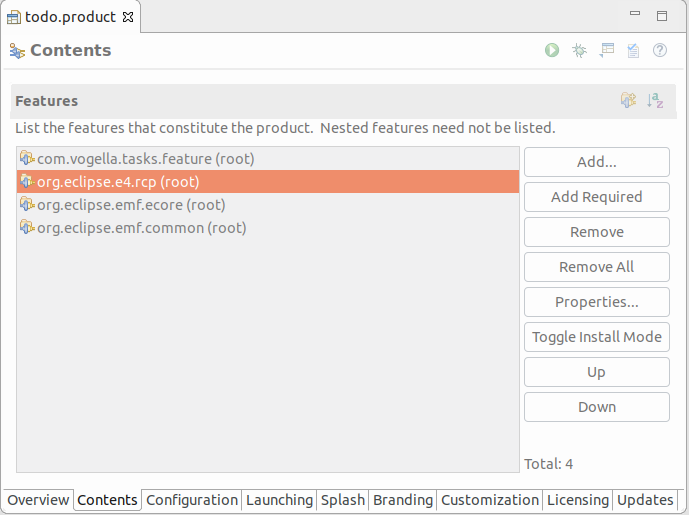This screenshot has height=515, width=689.
Task: Select org.eclipse.emf.ecore feature entry
Action: (x=131, y=205)
